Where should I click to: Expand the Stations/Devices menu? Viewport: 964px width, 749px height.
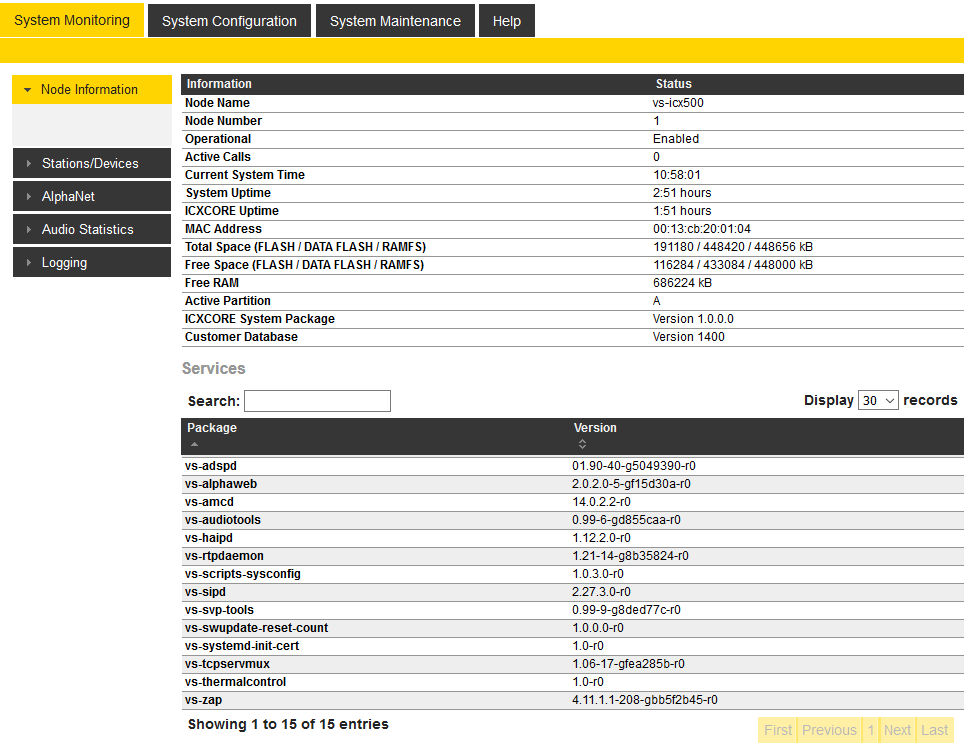click(x=91, y=163)
